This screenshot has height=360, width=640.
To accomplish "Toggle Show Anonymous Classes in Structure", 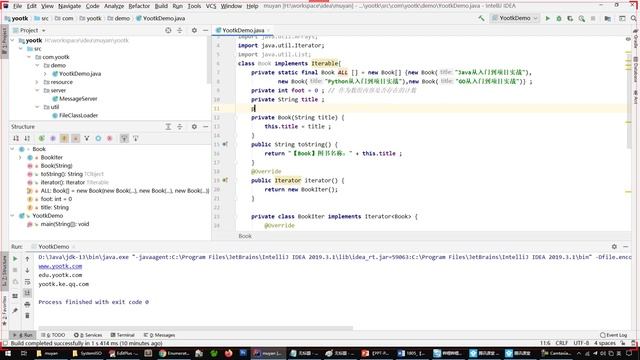I will [98, 139].
